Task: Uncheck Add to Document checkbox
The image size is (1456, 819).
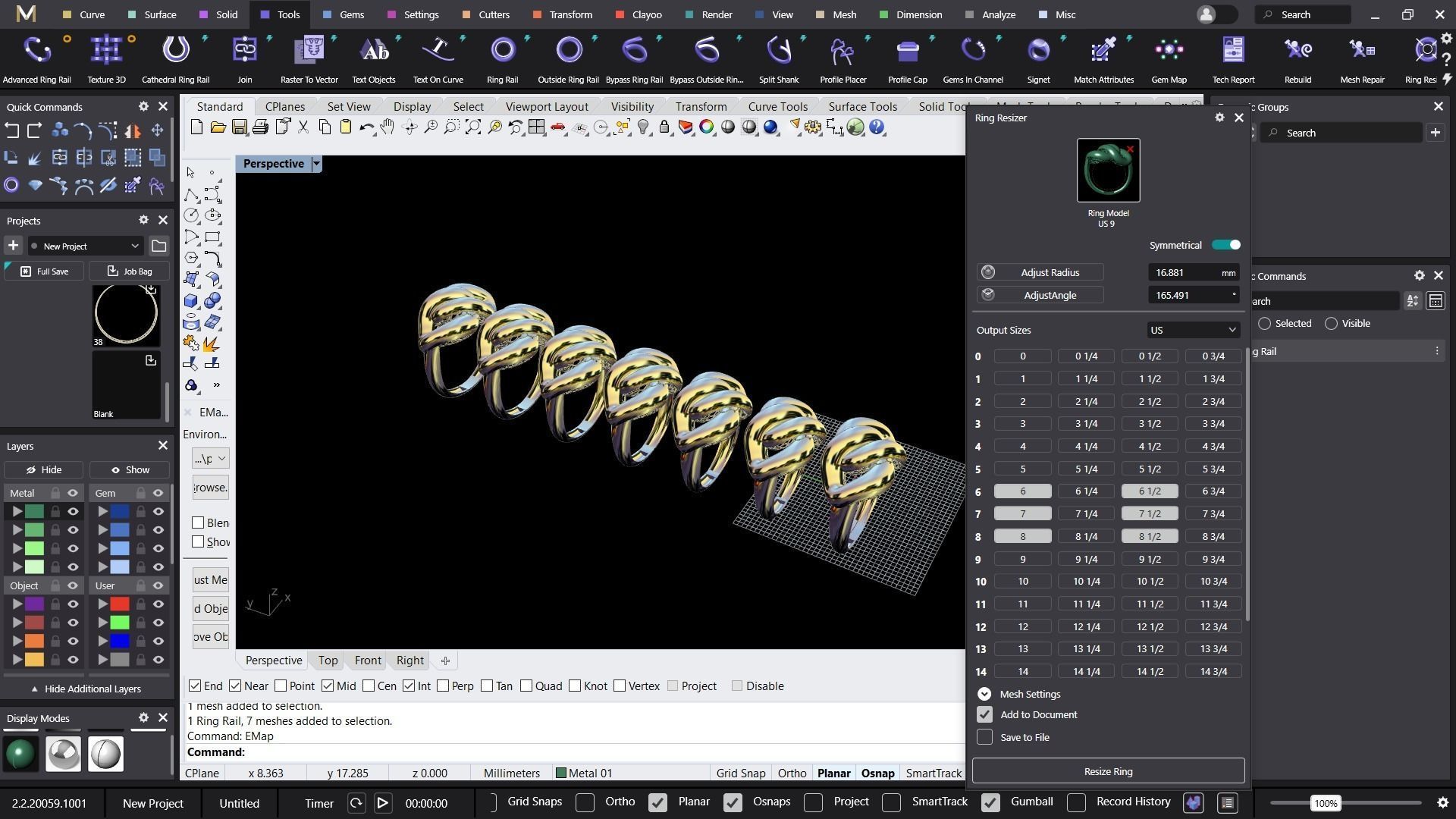Action: coord(984,714)
